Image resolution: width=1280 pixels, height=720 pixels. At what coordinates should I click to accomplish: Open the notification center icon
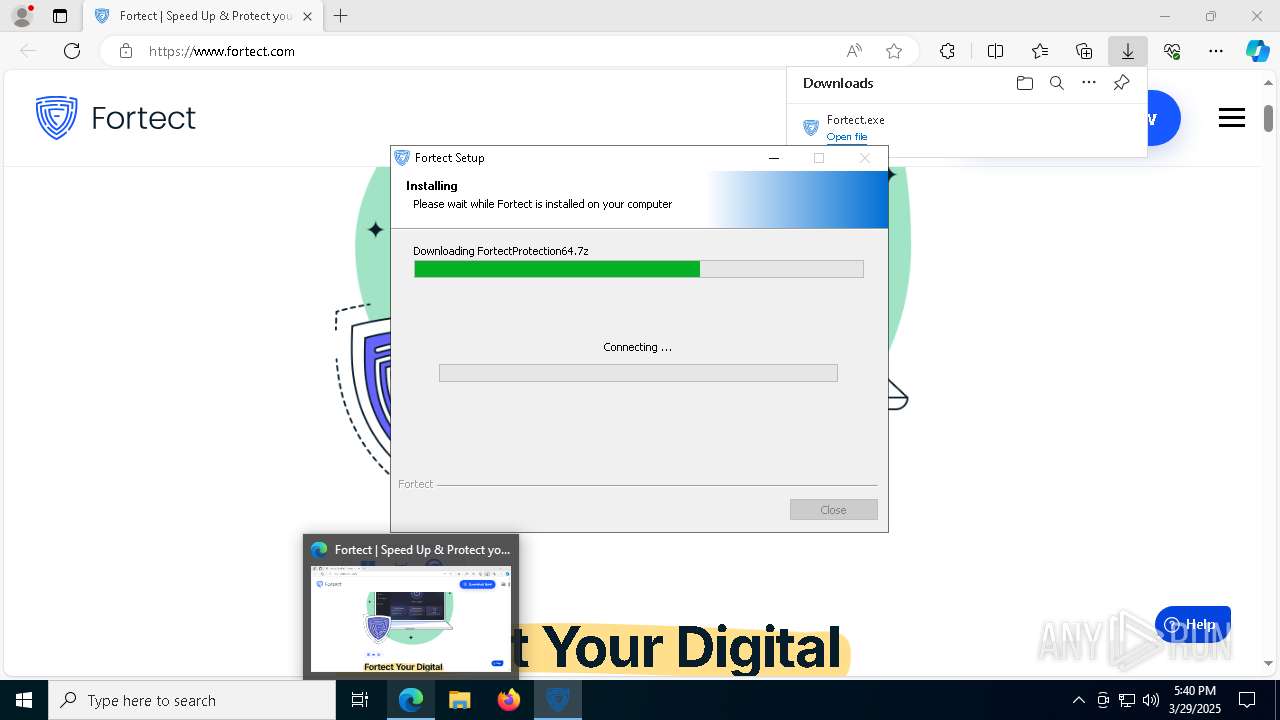1247,700
